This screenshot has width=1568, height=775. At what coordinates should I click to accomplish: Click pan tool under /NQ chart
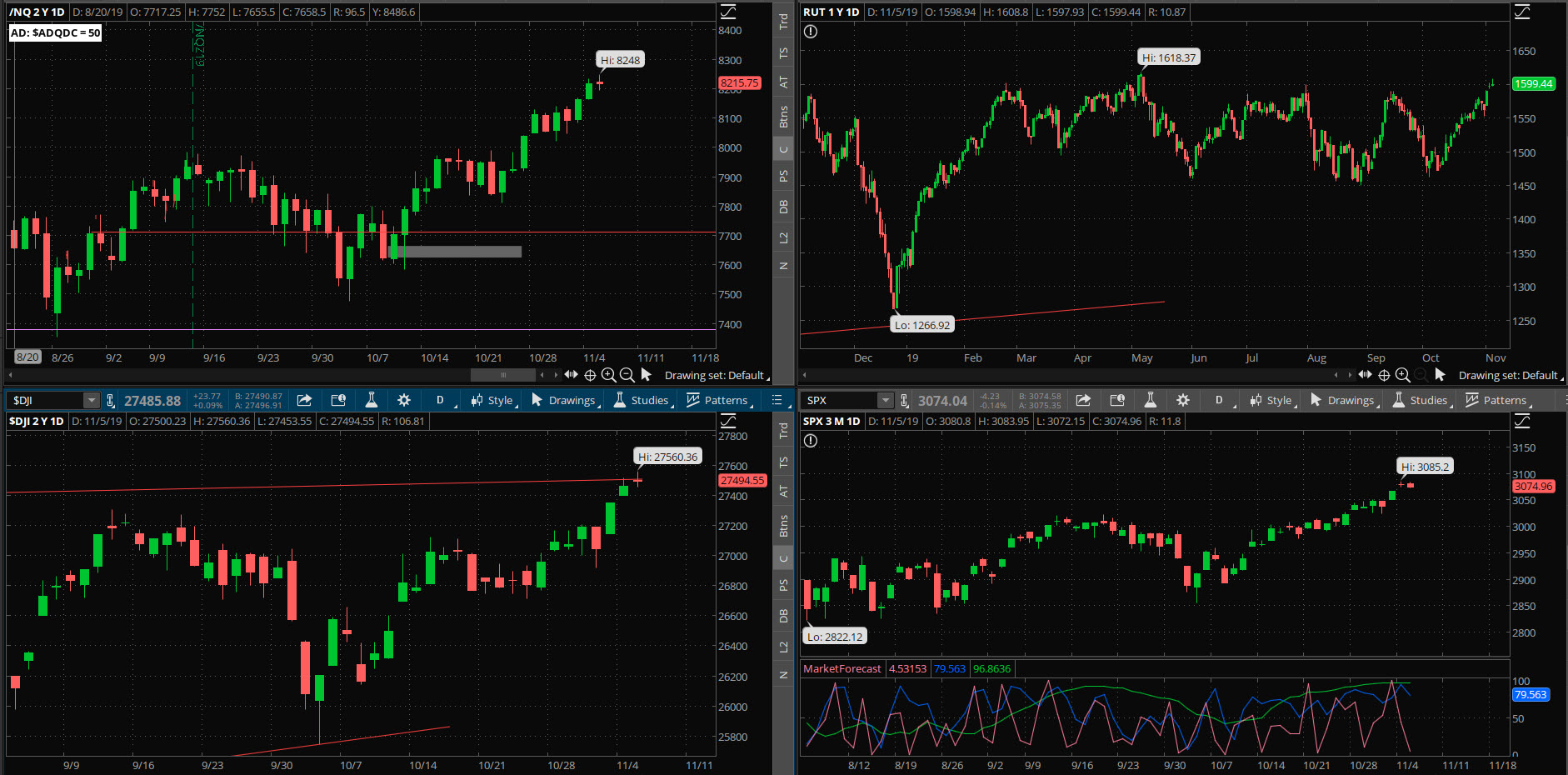(x=571, y=375)
